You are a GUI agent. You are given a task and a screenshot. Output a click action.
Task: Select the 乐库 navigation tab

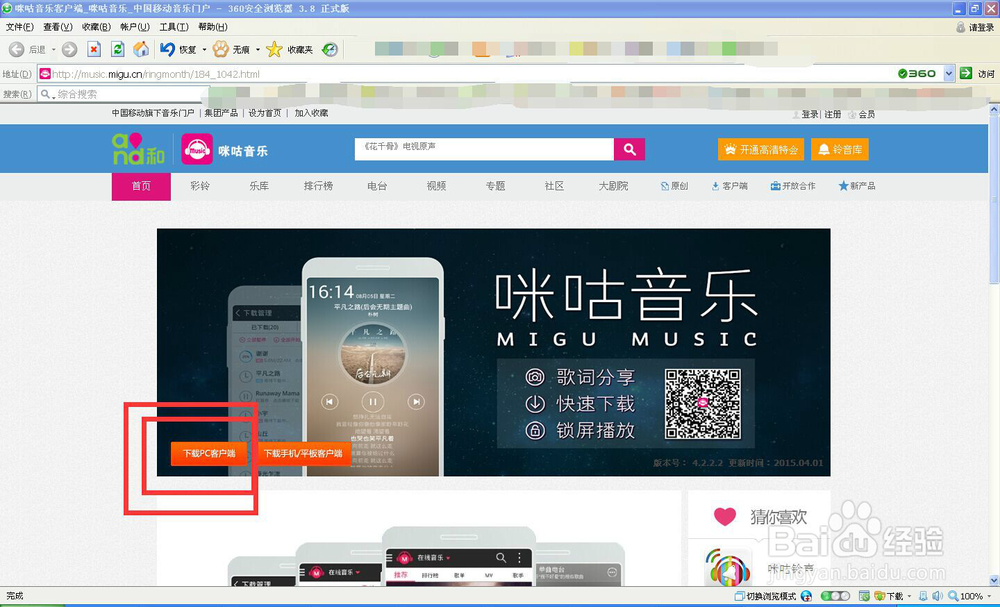[259, 186]
